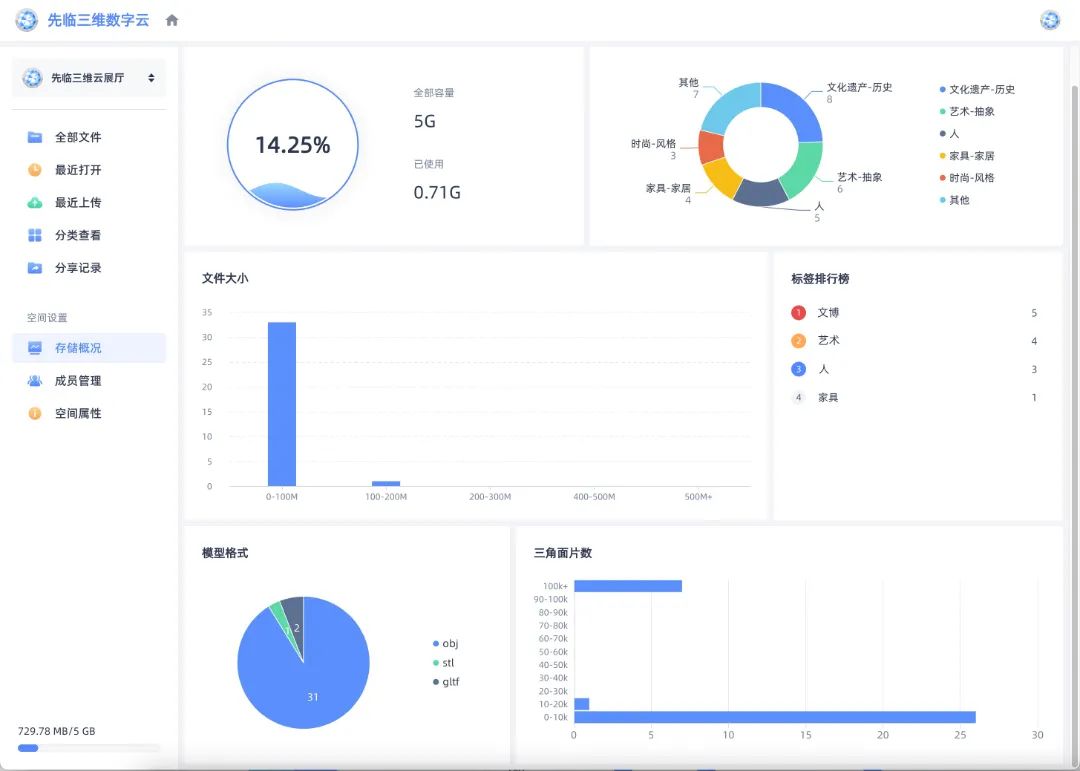Click the 最近上传 cloud upload icon

[x=35, y=202]
